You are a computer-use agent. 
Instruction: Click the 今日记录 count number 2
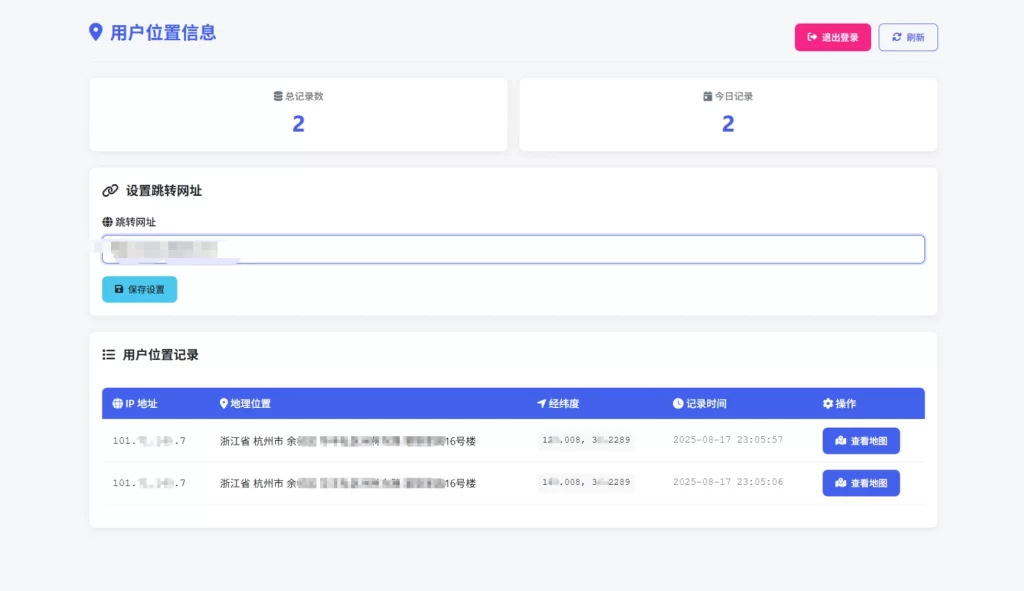(727, 123)
